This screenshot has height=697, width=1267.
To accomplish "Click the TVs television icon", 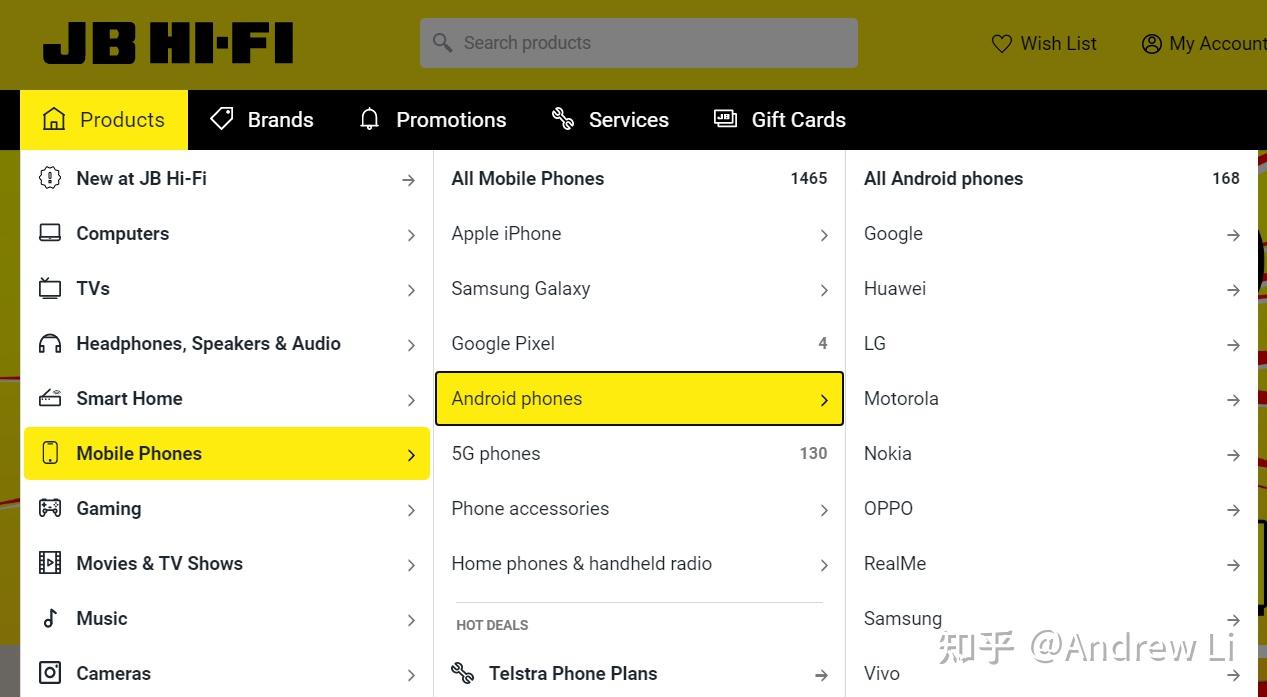I will pyautogui.click(x=50, y=288).
